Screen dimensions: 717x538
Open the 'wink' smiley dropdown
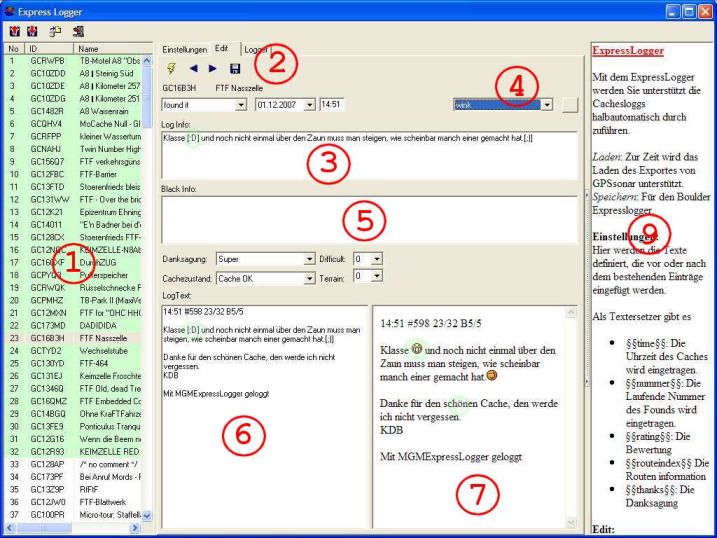pyautogui.click(x=547, y=105)
